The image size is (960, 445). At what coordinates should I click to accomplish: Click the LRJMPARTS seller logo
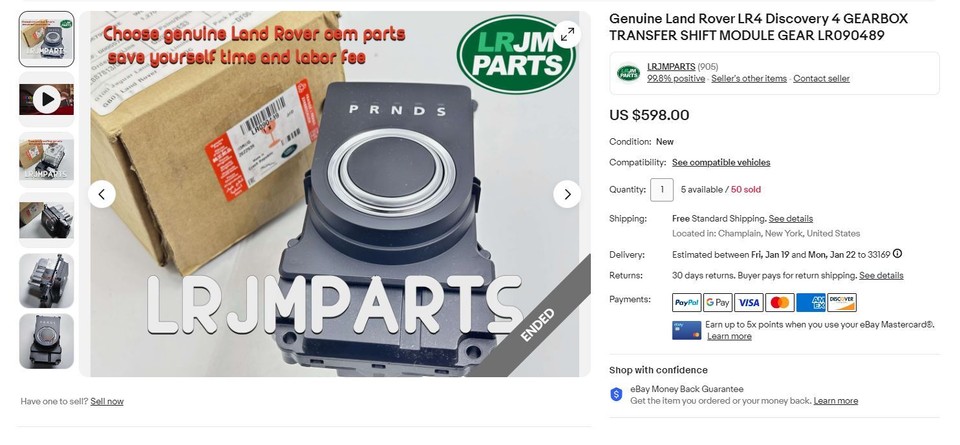[628, 73]
